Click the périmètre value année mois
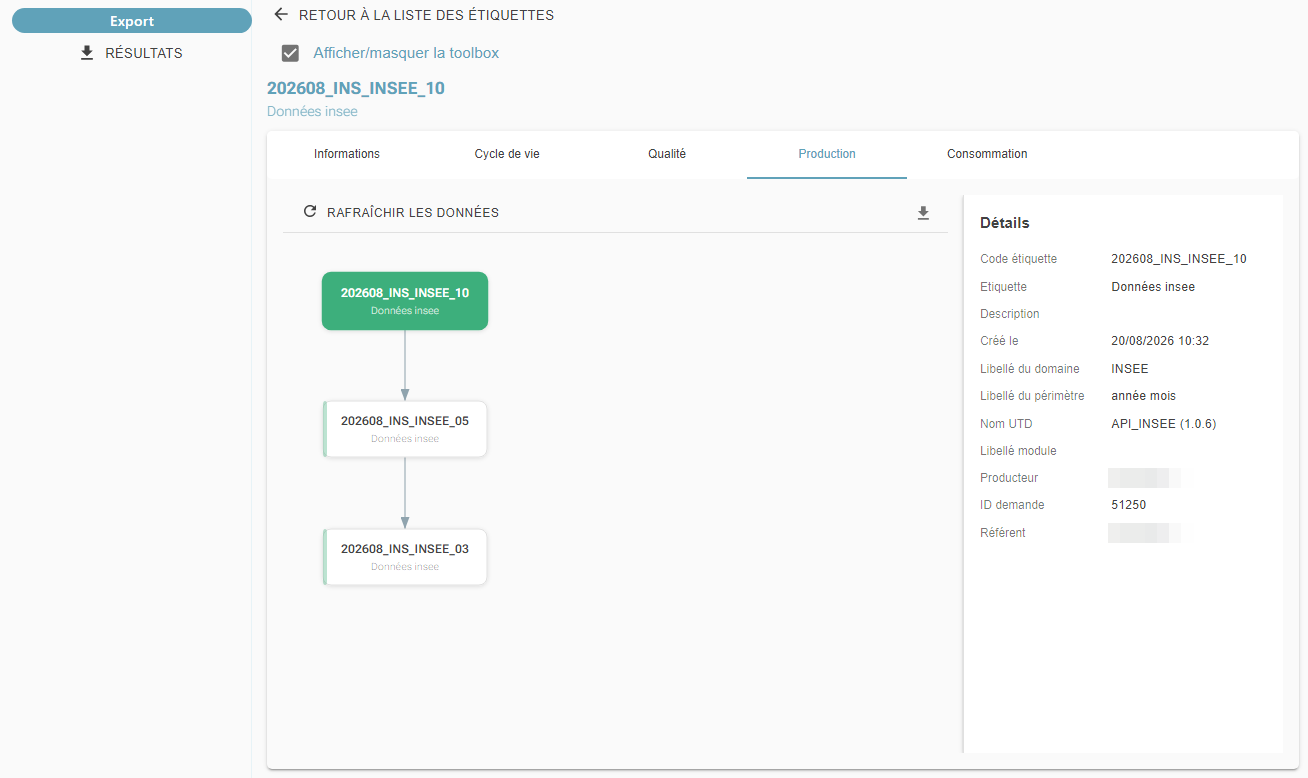The width and height of the screenshot is (1308, 778). click(1144, 396)
